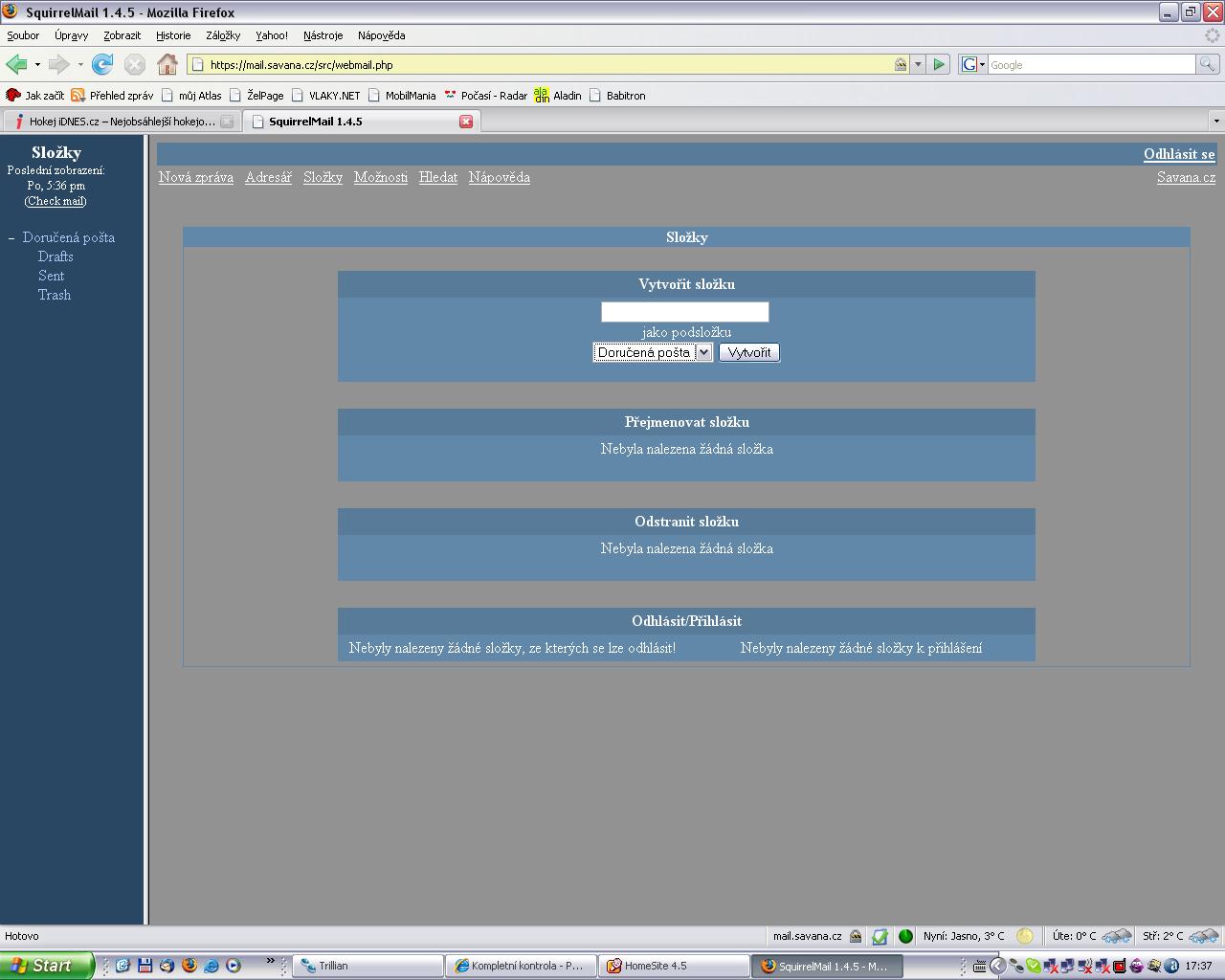This screenshot has height=980, width=1225.
Task: Open the Nápověda menu in menu bar
Action: pos(381,35)
